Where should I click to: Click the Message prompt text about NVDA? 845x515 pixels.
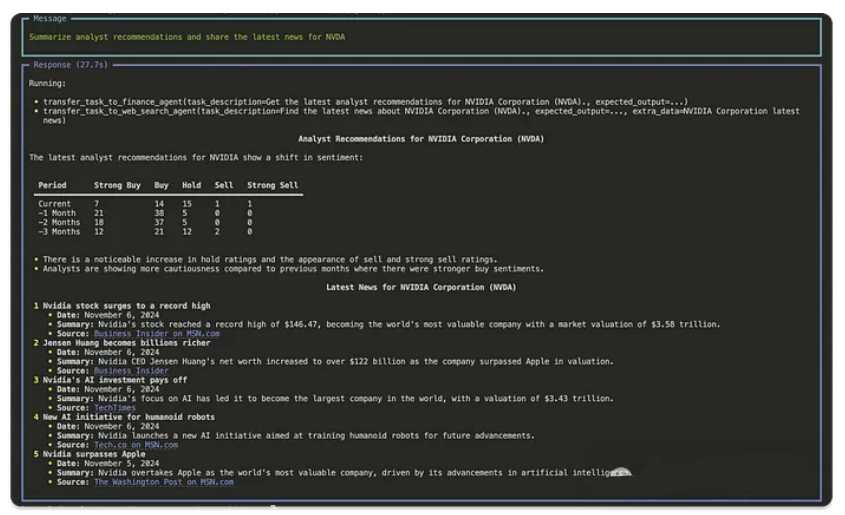click(x=187, y=37)
